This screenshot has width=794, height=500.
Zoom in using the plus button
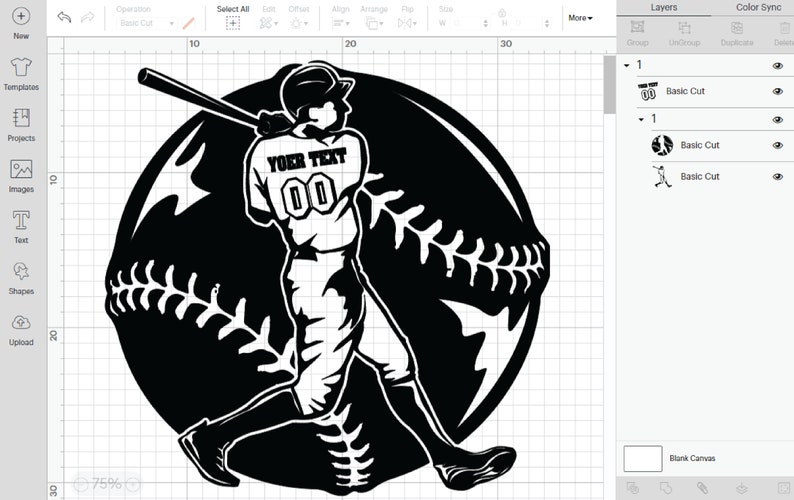(133, 484)
